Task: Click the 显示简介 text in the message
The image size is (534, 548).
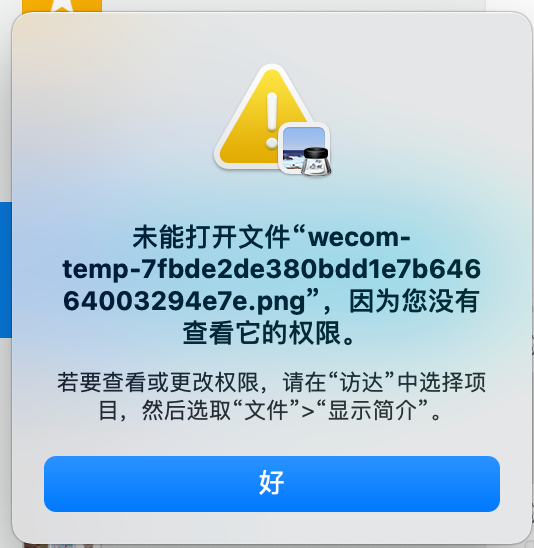Action: click(372, 410)
